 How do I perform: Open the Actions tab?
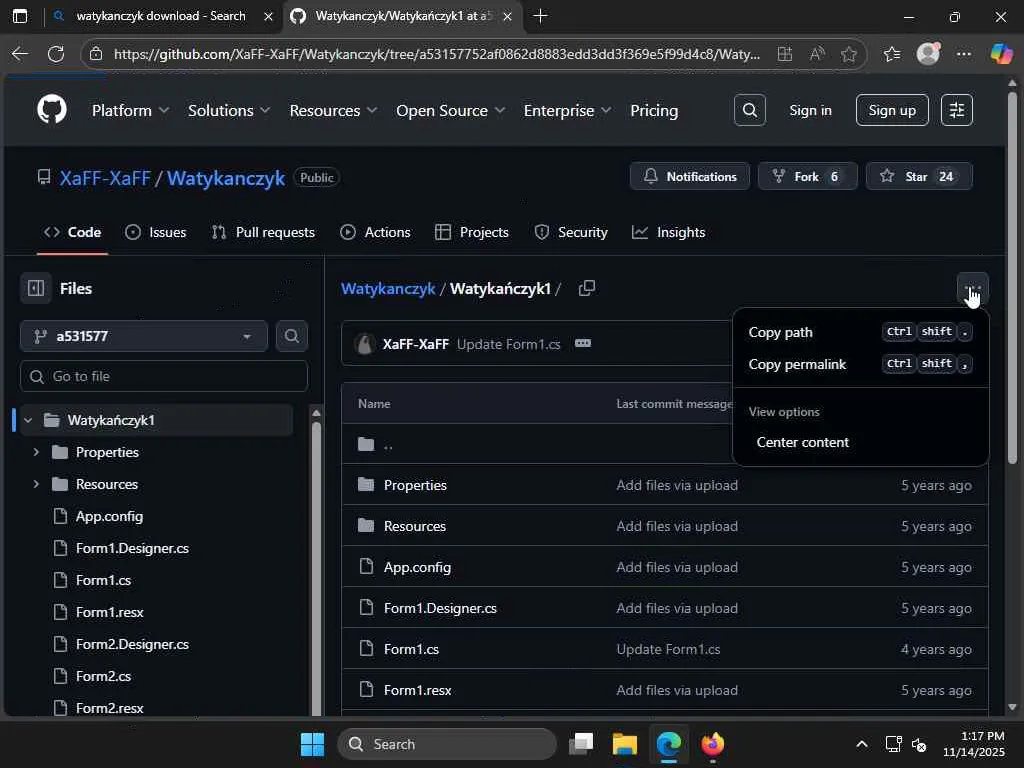click(376, 232)
